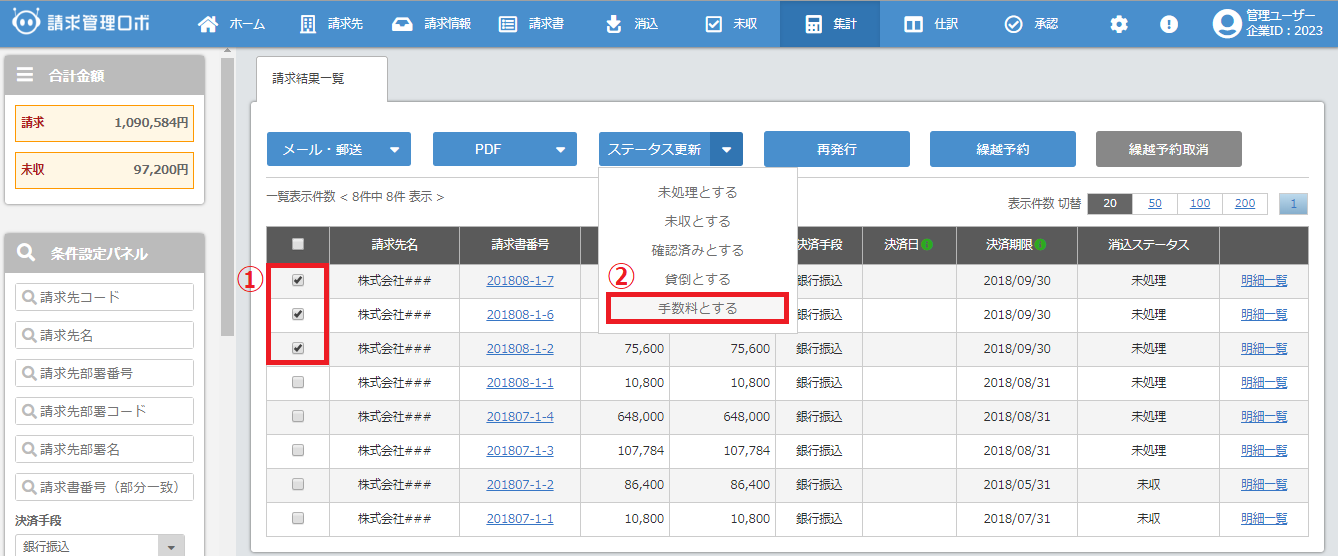1338x556 pixels.
Task: Check the row checkbox for invoice 201807-1-1
Action: 298,519
